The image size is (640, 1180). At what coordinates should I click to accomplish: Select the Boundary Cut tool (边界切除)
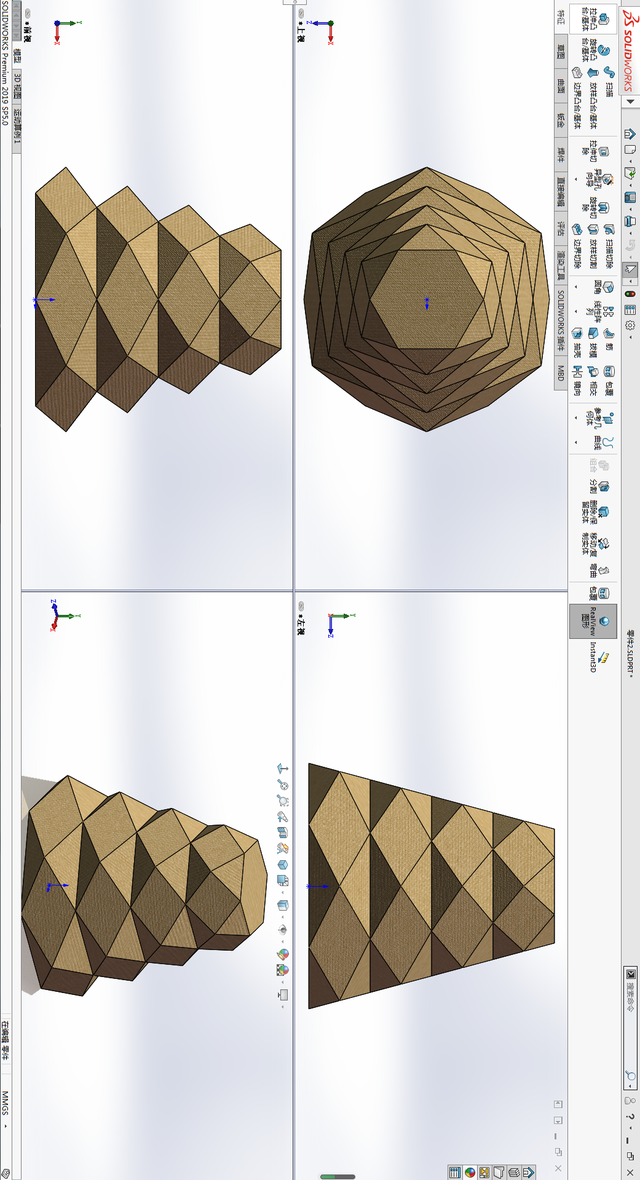point(578,246)
